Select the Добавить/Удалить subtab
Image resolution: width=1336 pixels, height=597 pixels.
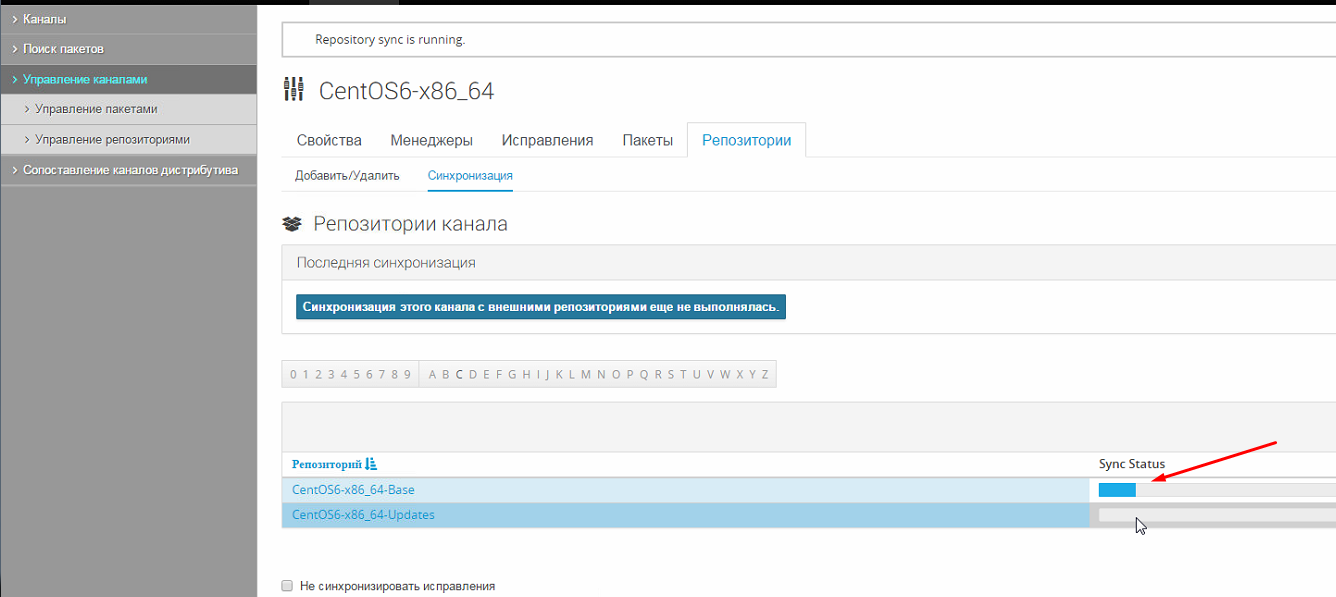pyautogui.click(x=347, y=175)
